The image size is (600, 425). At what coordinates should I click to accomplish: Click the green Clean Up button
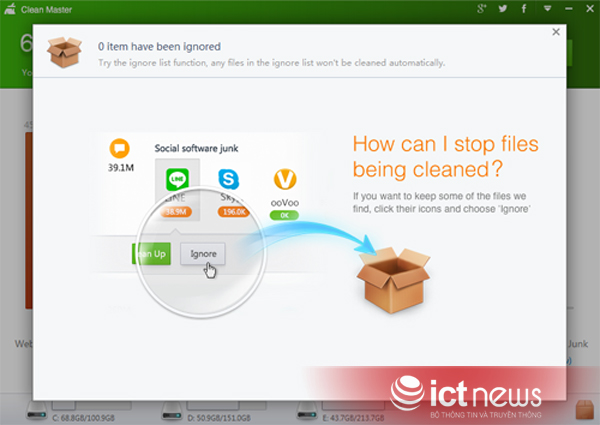pyautogui.click(x=152, y=254)
